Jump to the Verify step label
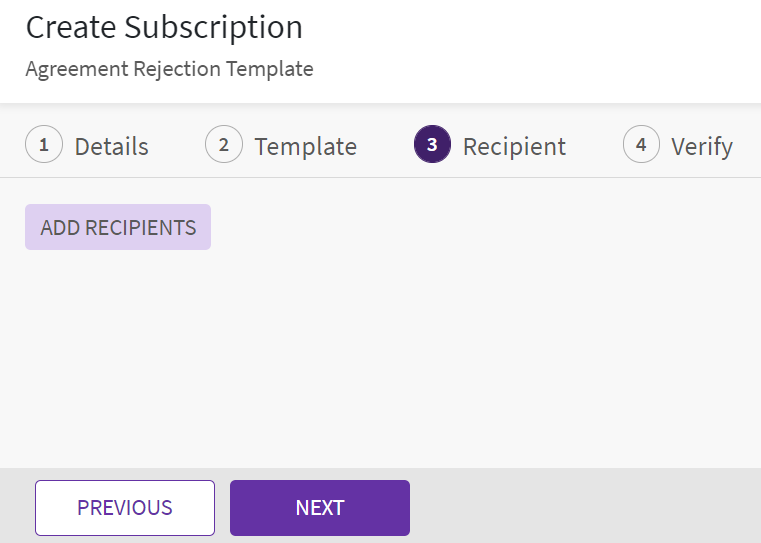The image size is (761, 543). (x=701, y=147)
